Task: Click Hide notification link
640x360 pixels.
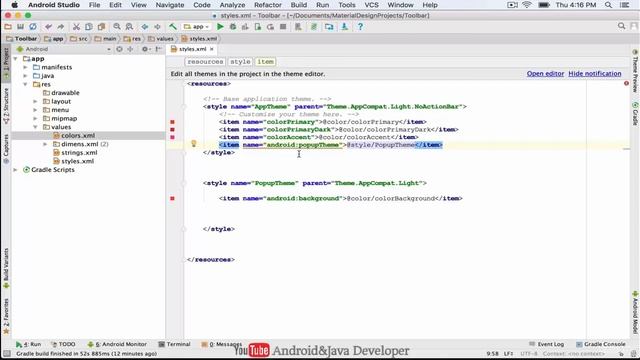Action: pyautogui.click(x=595, y=74)
